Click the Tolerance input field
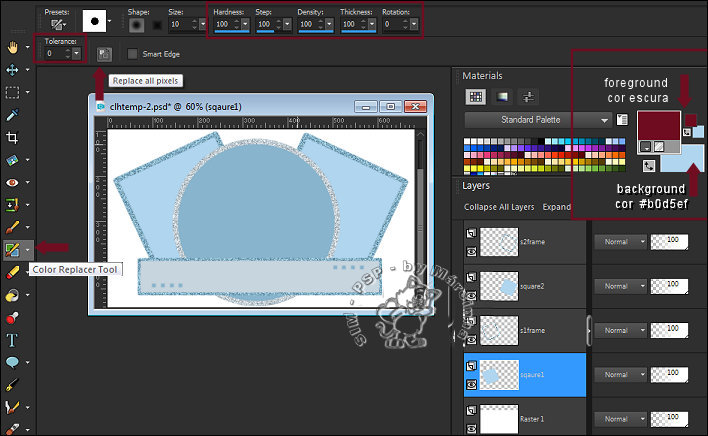This screenshot has height=436, width=708. (x=50, y=53)
